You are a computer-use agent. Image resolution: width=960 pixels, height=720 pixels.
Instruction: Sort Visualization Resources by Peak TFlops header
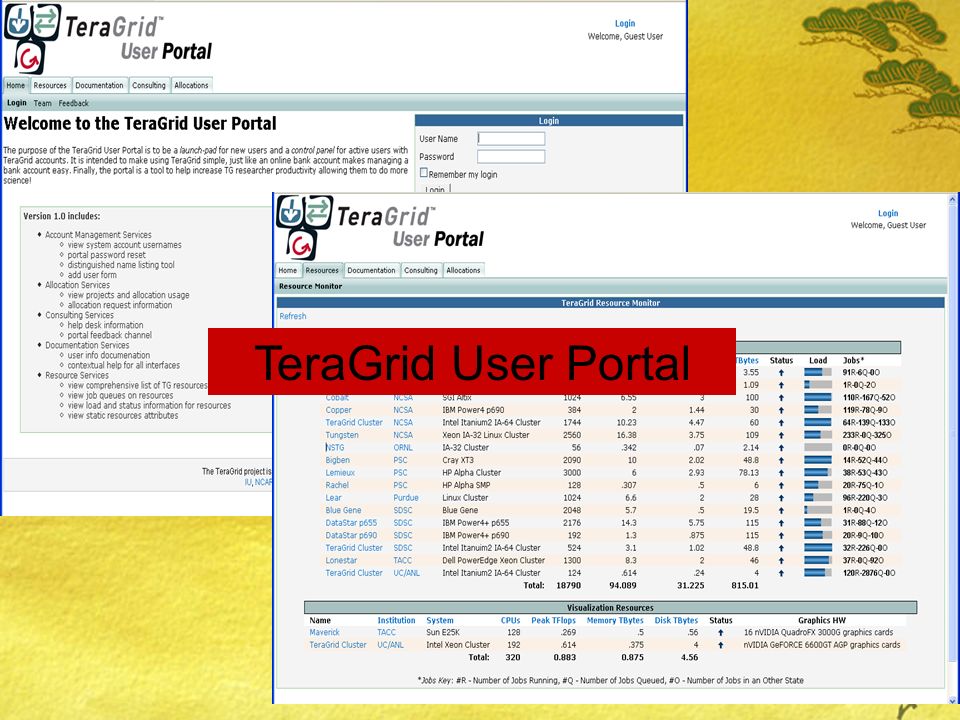553,620
